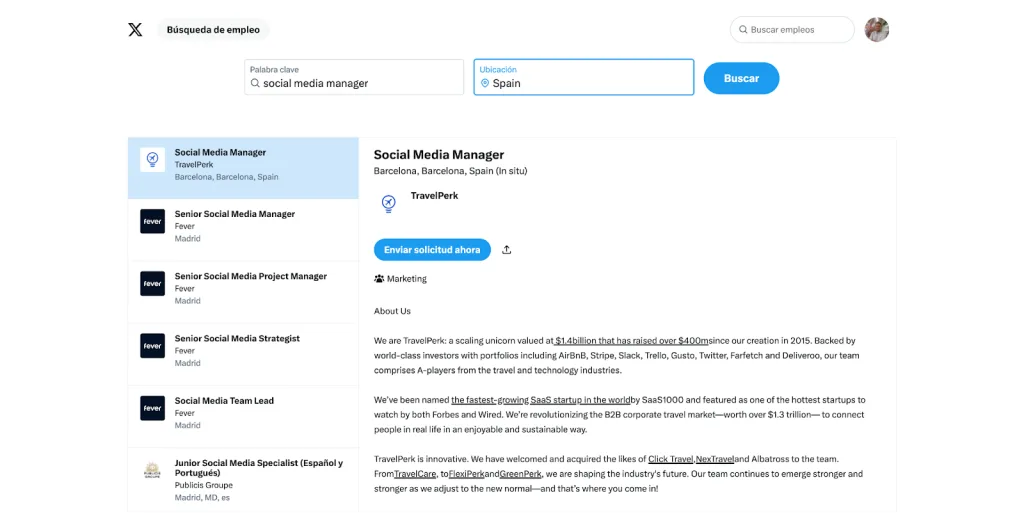Click the location pin icon in Ubicación
The width and height of the screenshot is (1024, 521).
485,84
